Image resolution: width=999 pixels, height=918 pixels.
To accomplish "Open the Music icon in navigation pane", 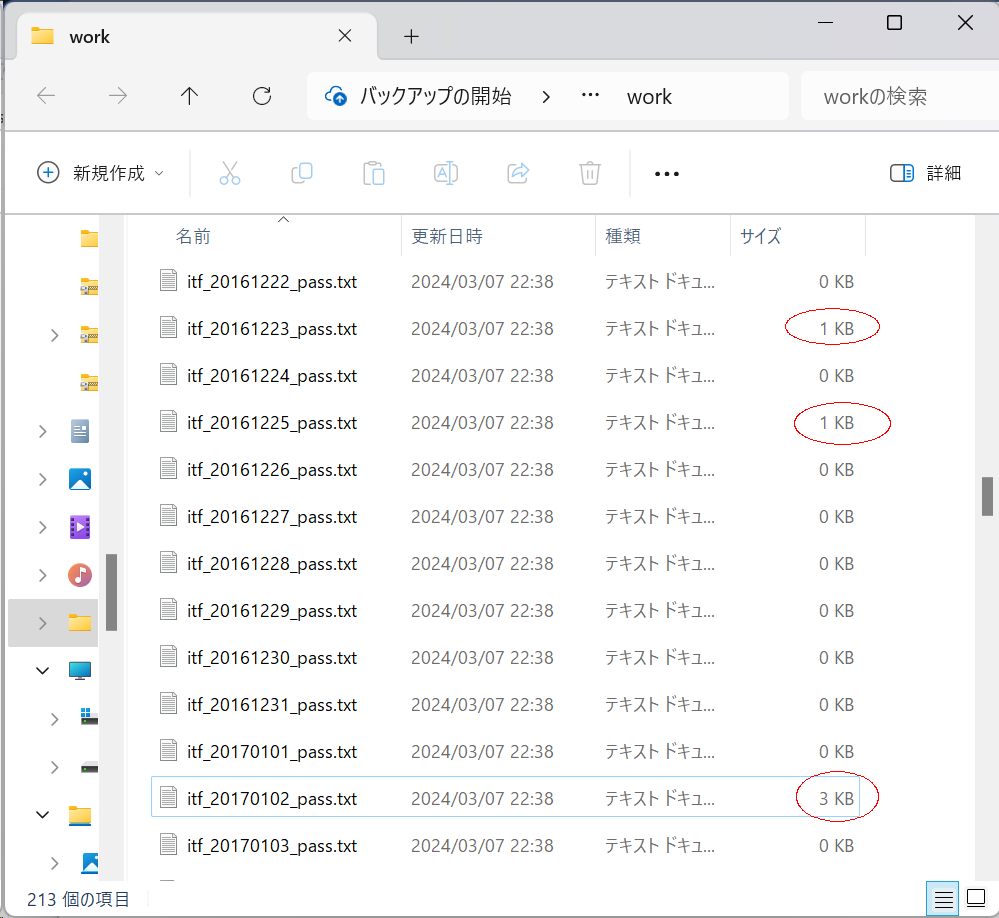I will 80,575.
